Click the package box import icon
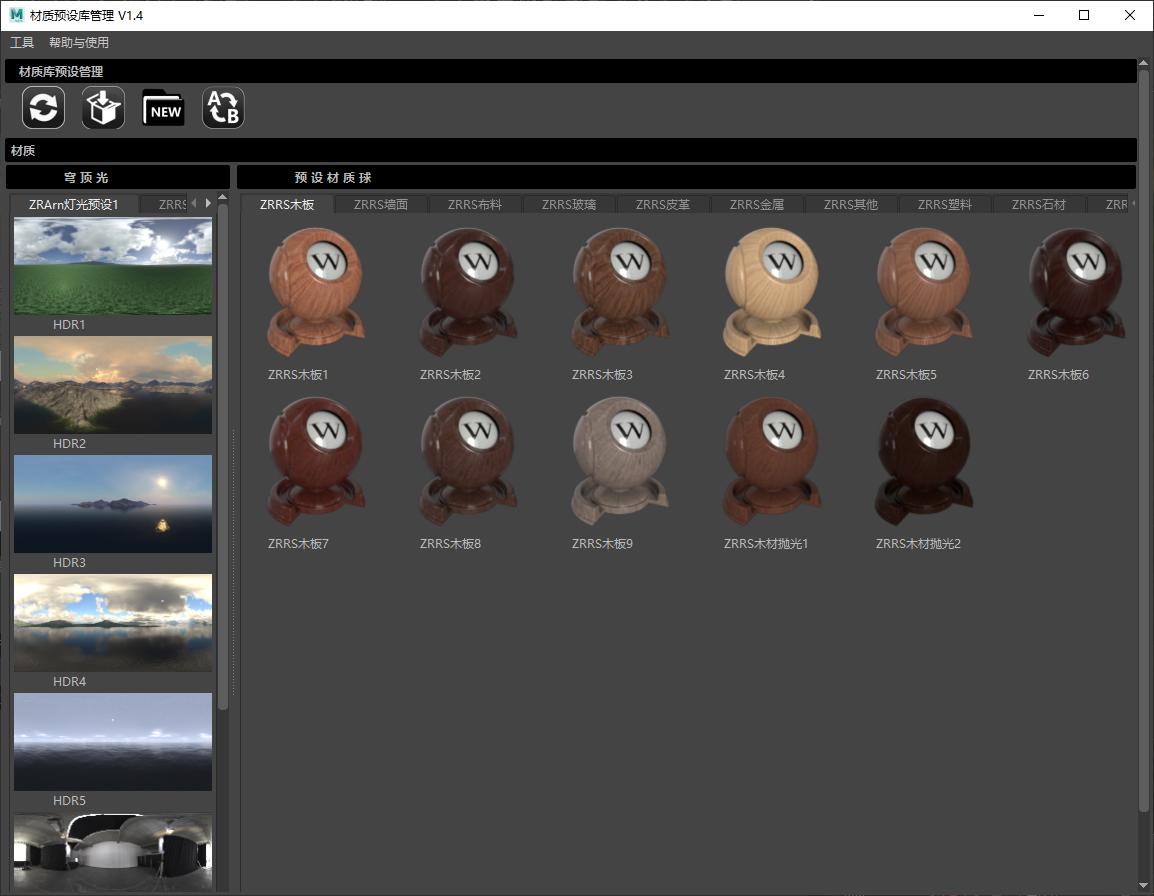 tap(103, 108)
